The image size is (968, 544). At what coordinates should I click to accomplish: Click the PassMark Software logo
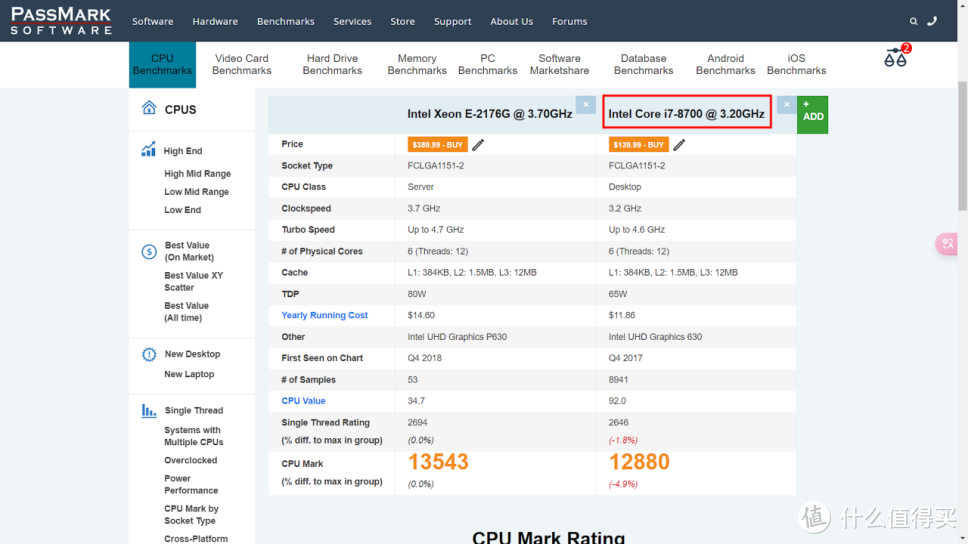[61, 20]
